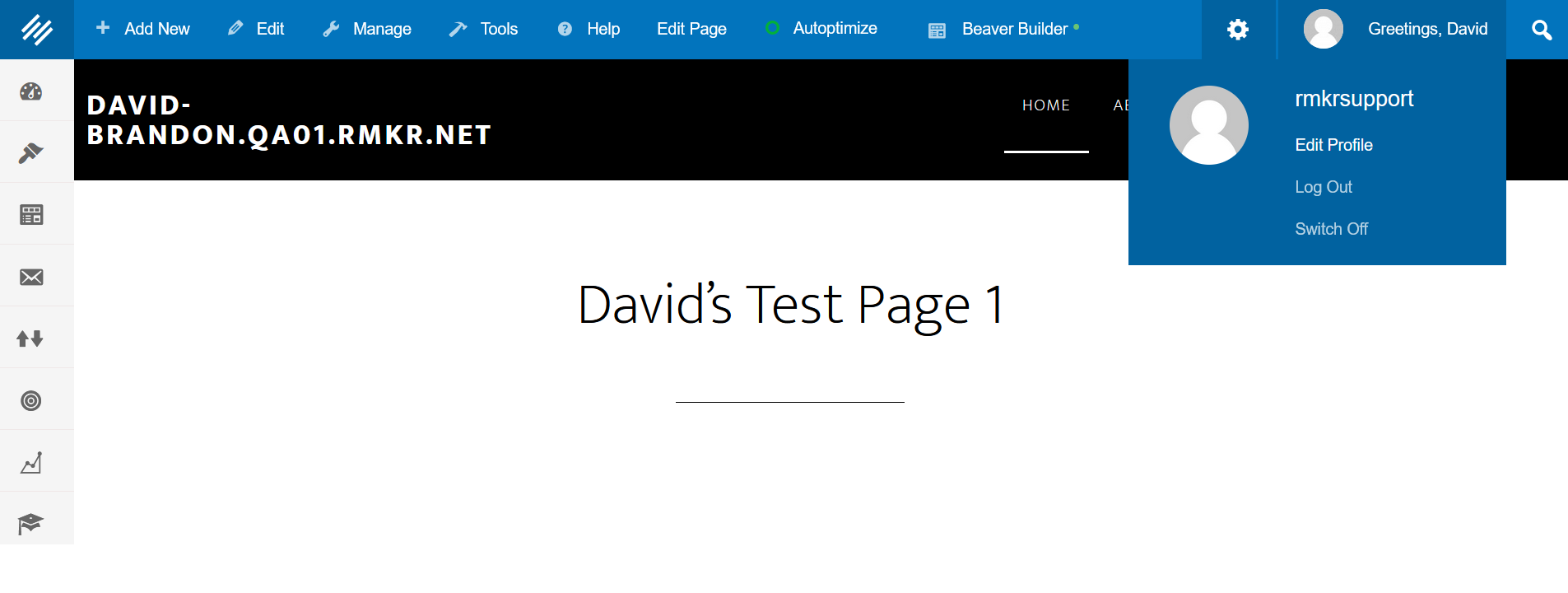Expand the Add New menu
The height and width of the screenshot is (593, 1568).
(143, 29)
